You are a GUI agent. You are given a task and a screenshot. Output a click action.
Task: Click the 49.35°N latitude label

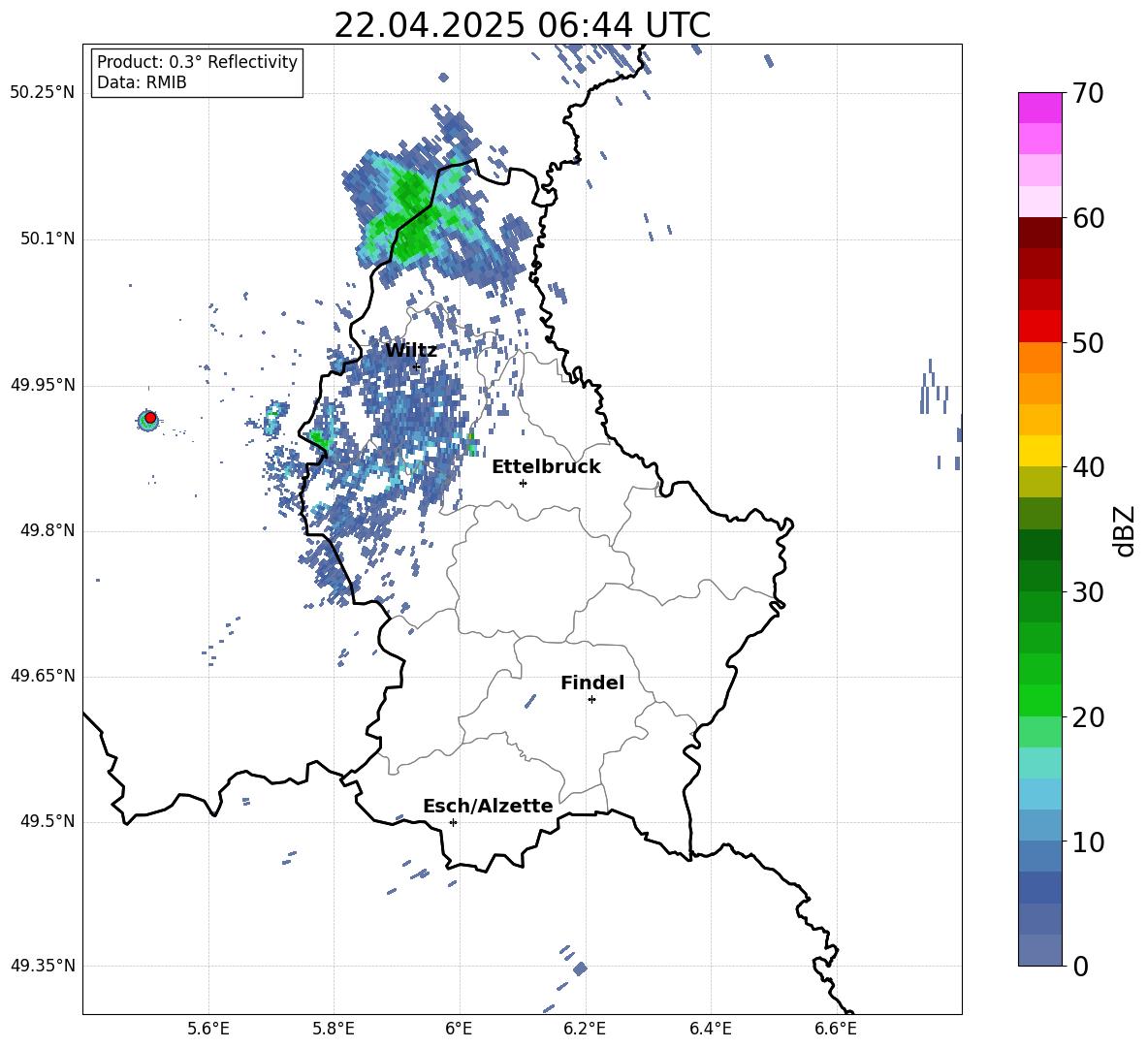point(43,966)
